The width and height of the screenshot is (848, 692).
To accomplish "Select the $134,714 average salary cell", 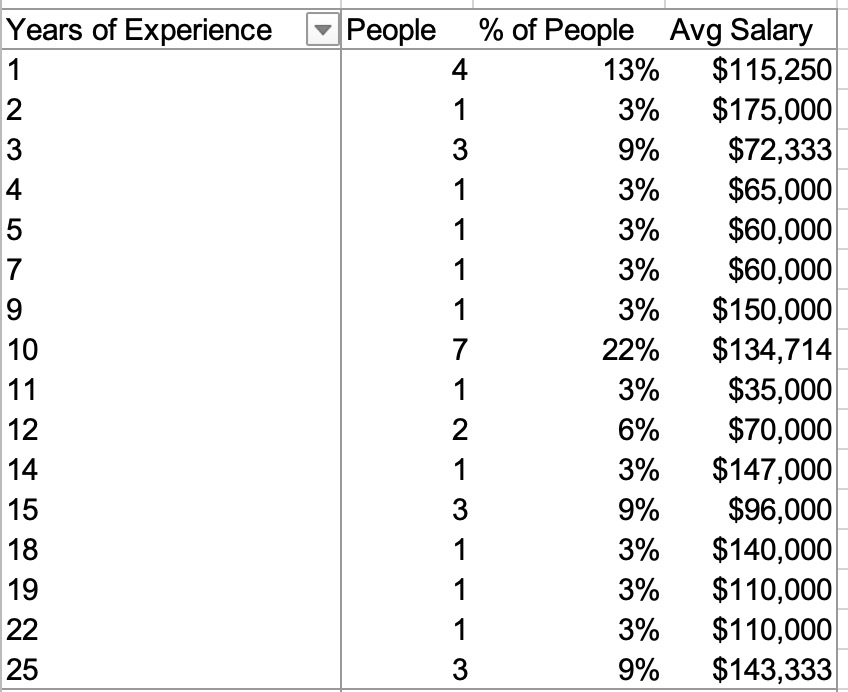I will tap(771, 350).
